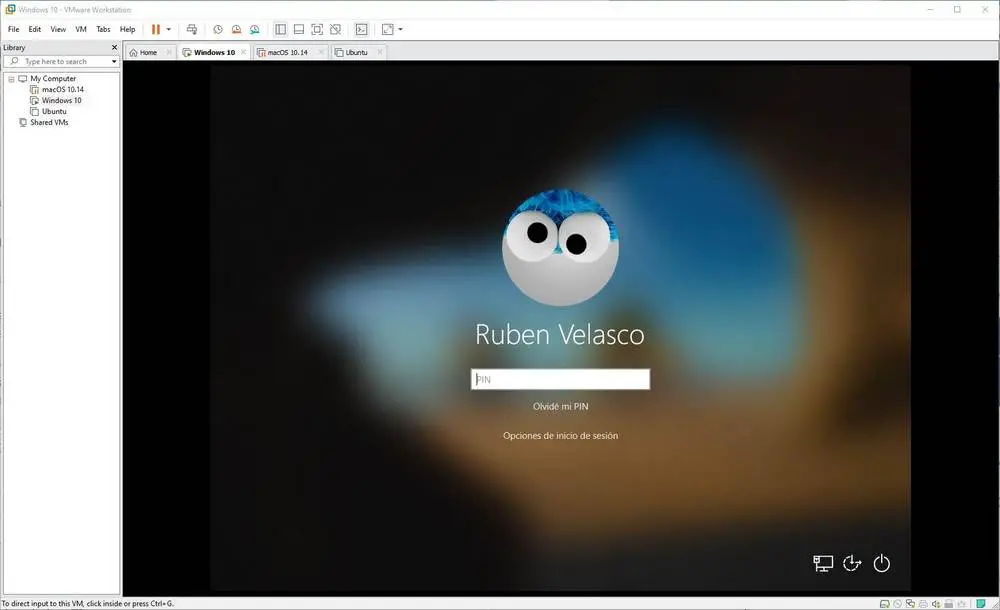This screenshot has width=1000, height=610.
Task: Open the View menu
Action: [58, 29]
